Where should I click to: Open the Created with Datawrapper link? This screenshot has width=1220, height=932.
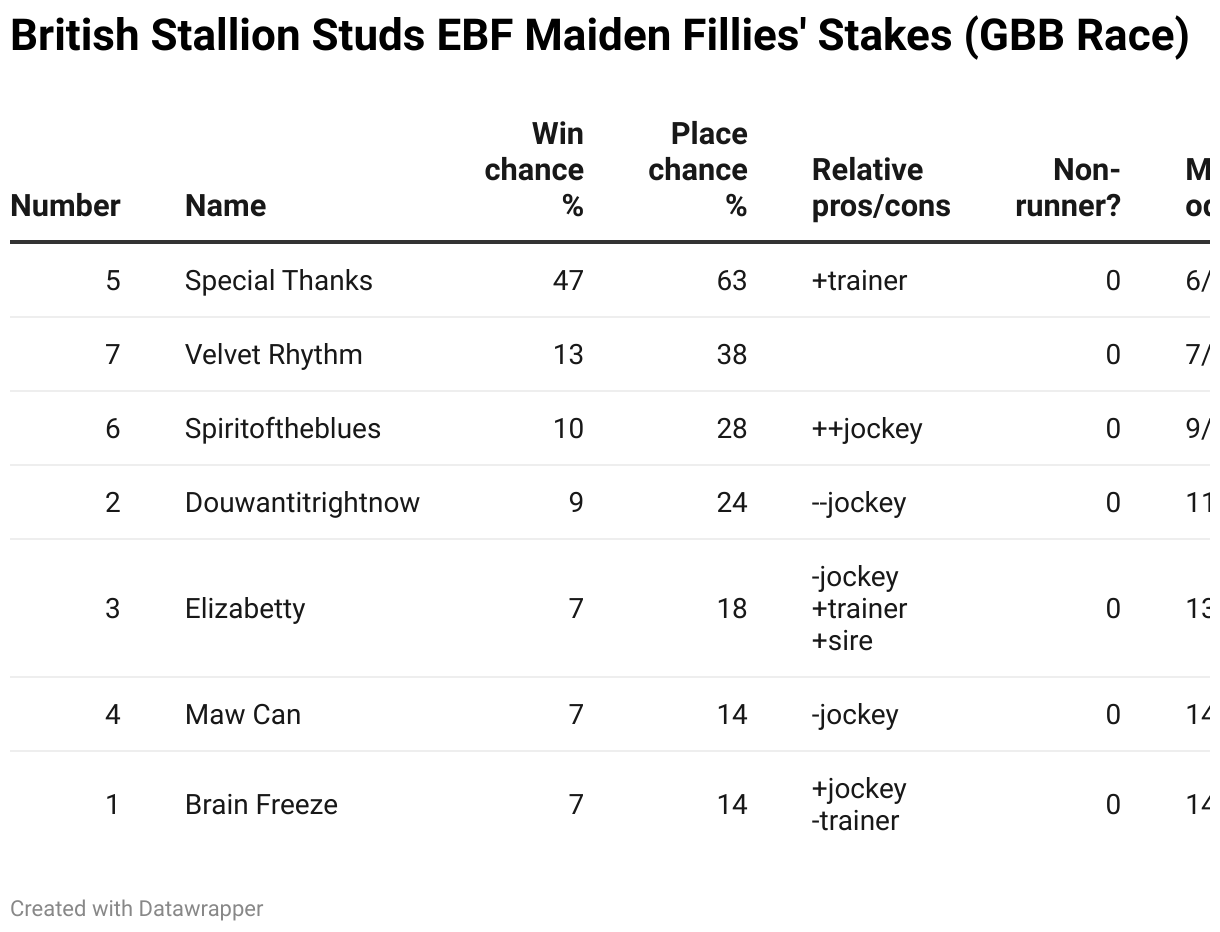click(137, 909)
